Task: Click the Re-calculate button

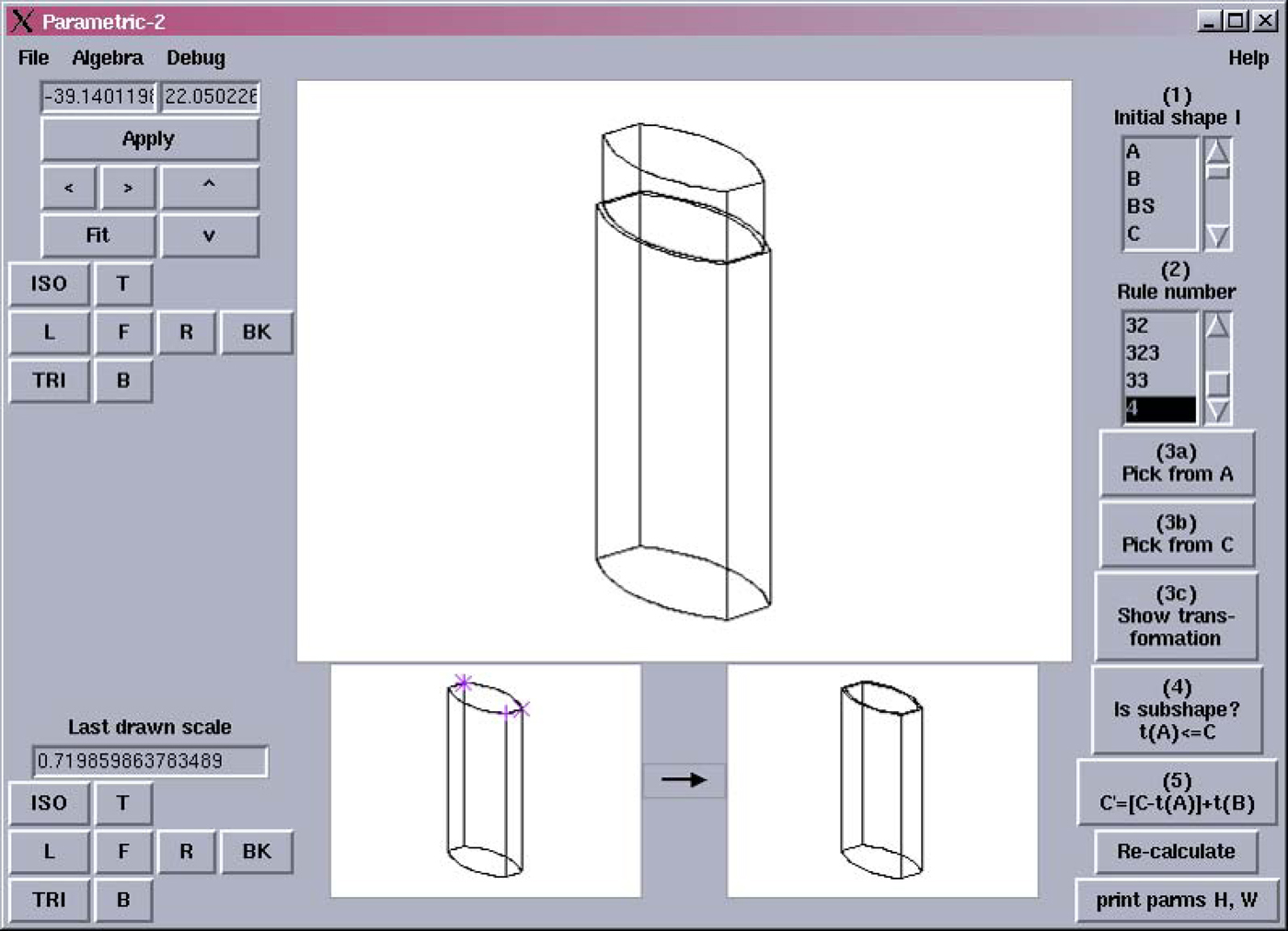Action: (x=1176, y=852)
